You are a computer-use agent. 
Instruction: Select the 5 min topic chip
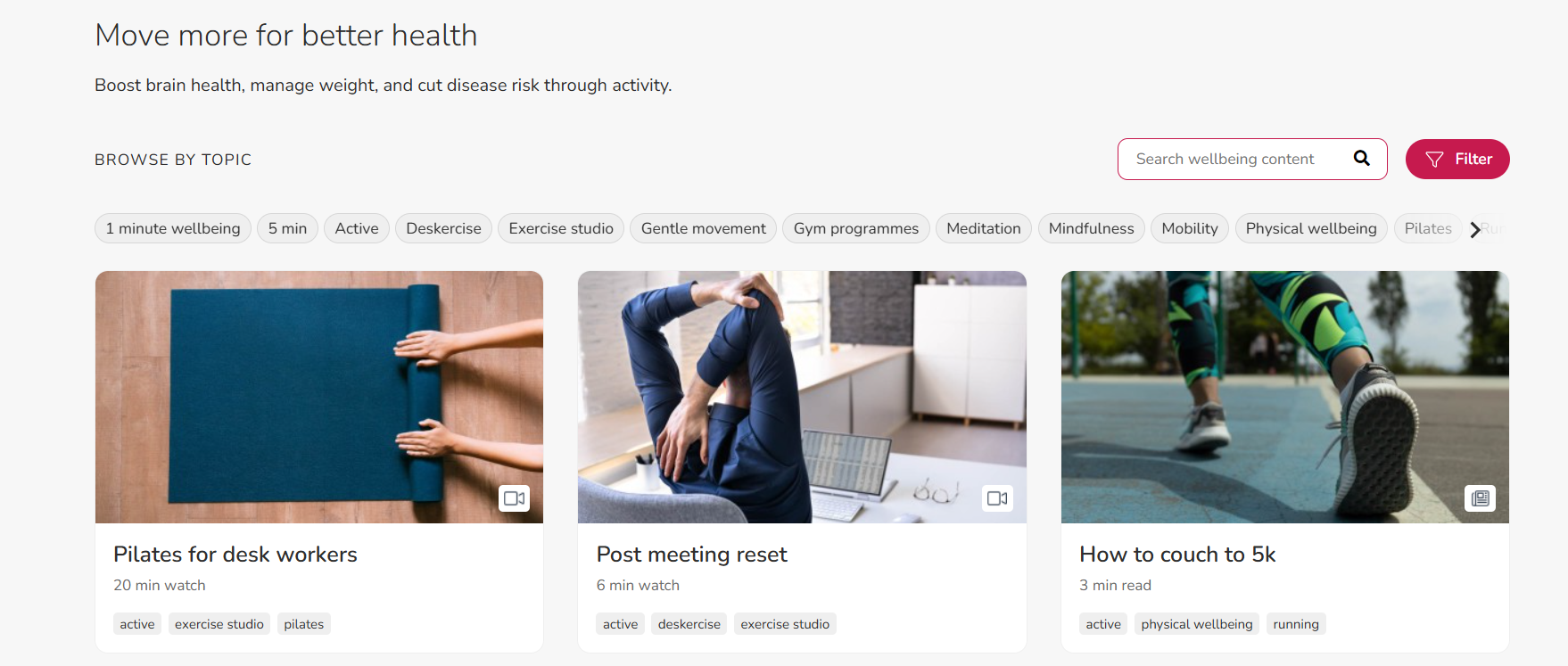point(287,228)
